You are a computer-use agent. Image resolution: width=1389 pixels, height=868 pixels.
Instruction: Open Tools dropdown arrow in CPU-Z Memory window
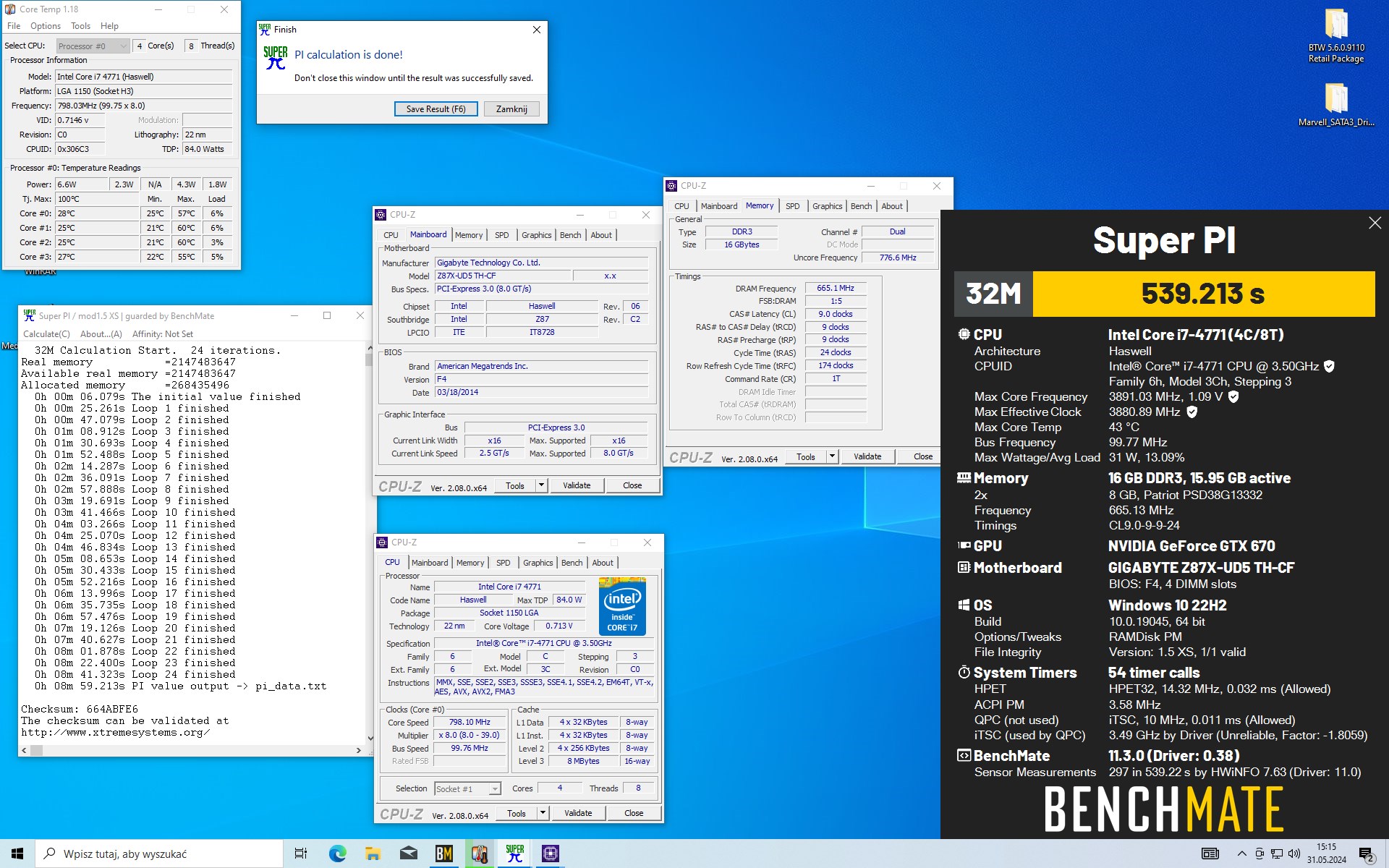[832, 456]
